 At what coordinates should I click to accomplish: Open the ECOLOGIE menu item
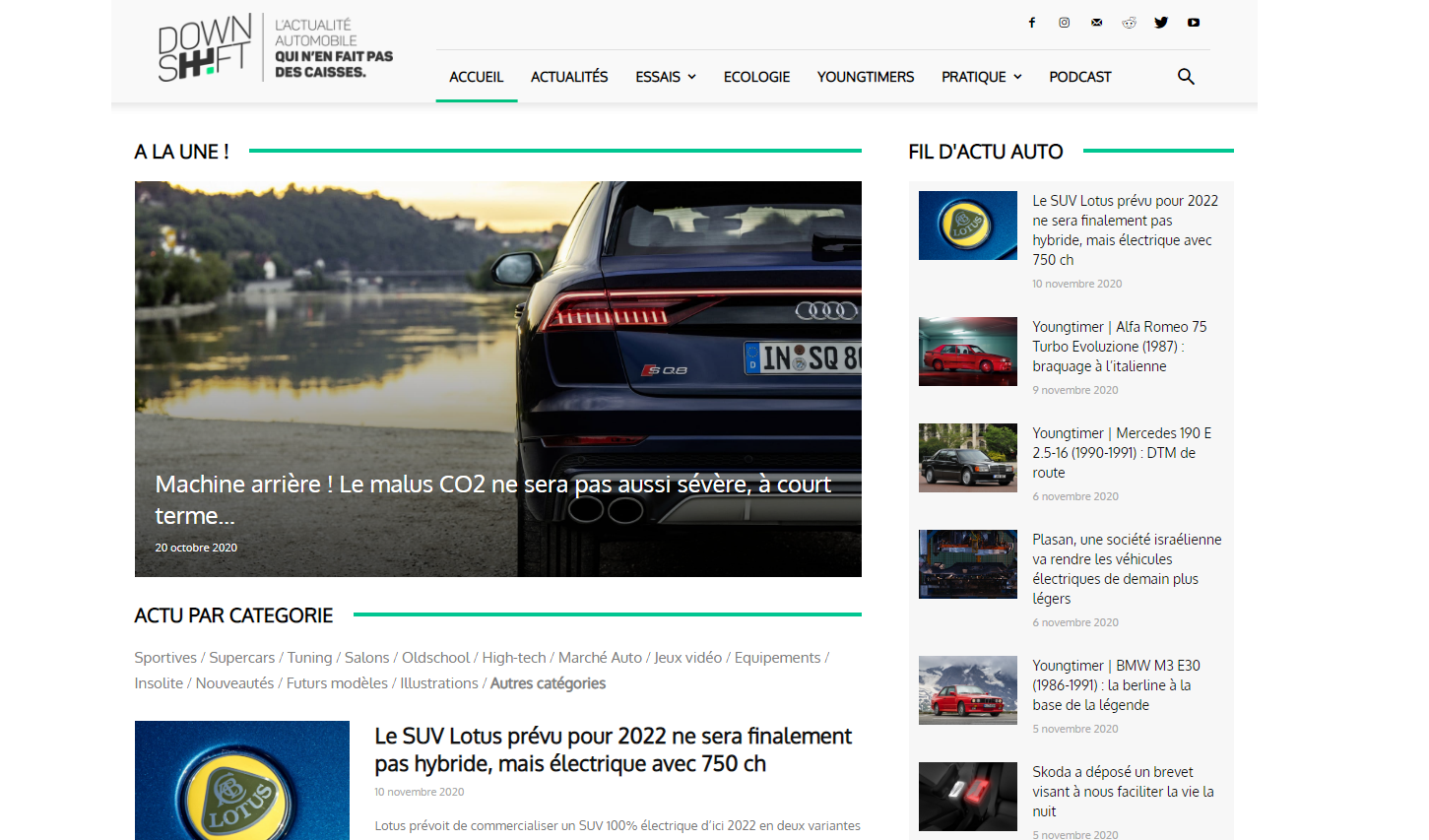tap(756, 77)
